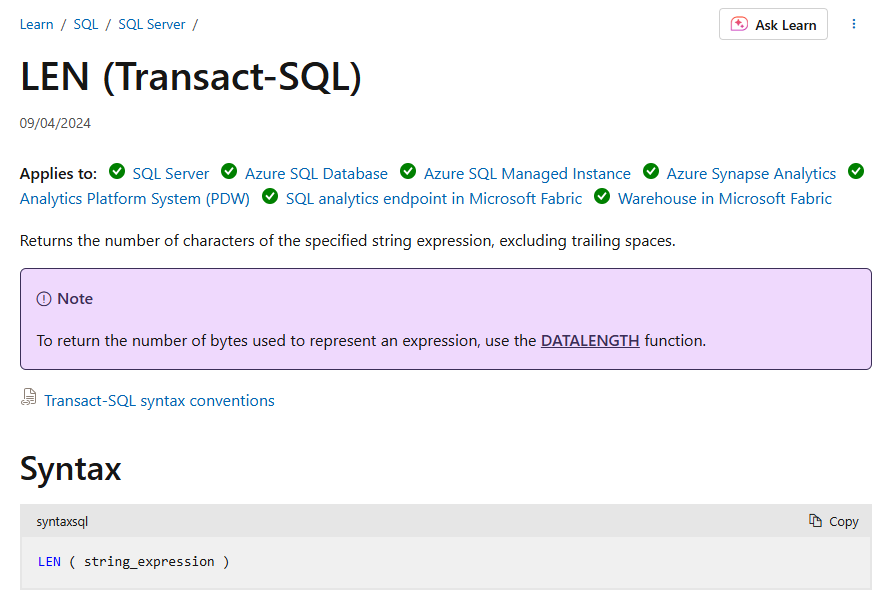Open Transact-SQL syntax conventions link
Viewport: 886px width, 599px height.
click(159, 401)
